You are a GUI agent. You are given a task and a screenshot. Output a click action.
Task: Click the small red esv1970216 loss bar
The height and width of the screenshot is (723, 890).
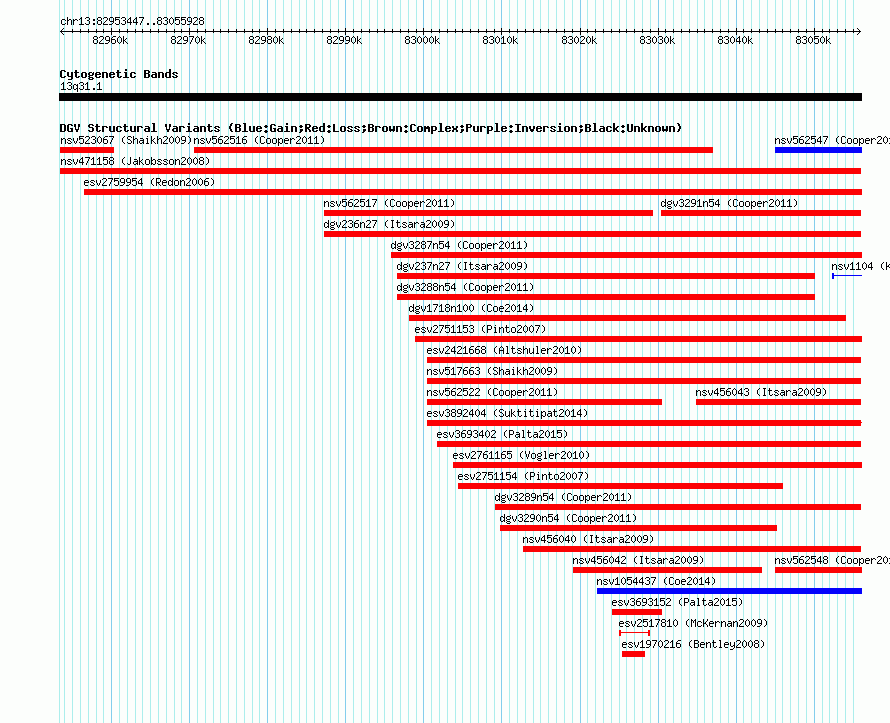(633, 654)
